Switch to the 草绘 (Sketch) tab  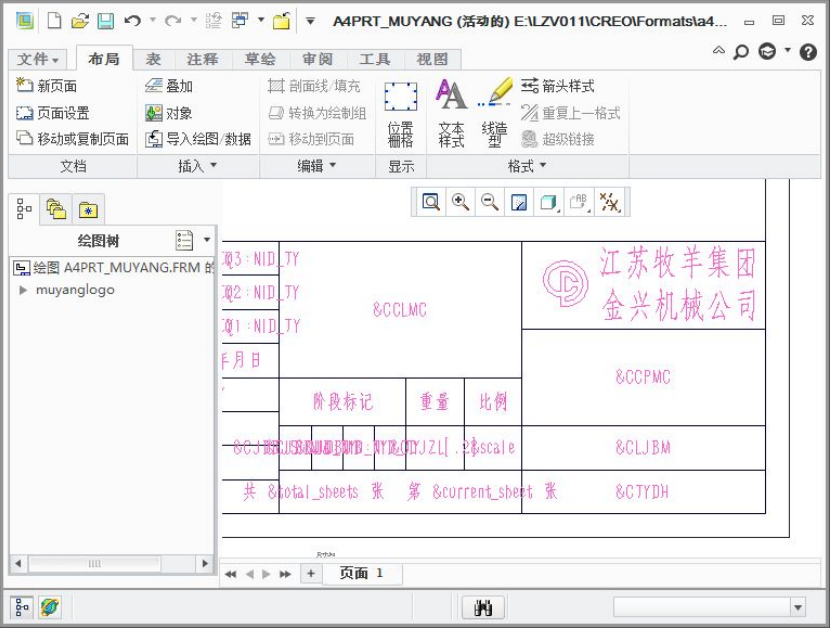coord(260,59)
